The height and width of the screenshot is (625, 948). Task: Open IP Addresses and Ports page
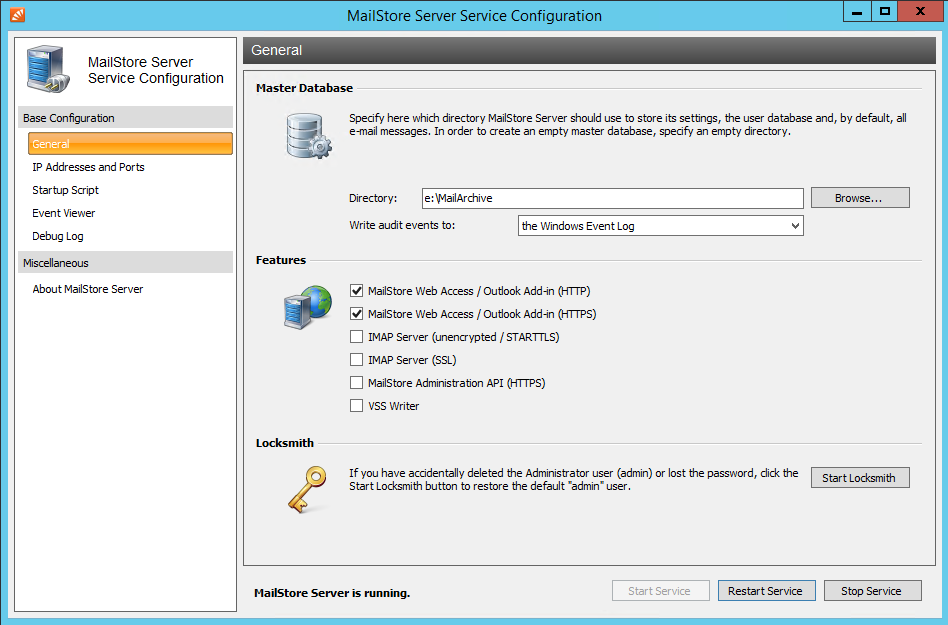88,167
